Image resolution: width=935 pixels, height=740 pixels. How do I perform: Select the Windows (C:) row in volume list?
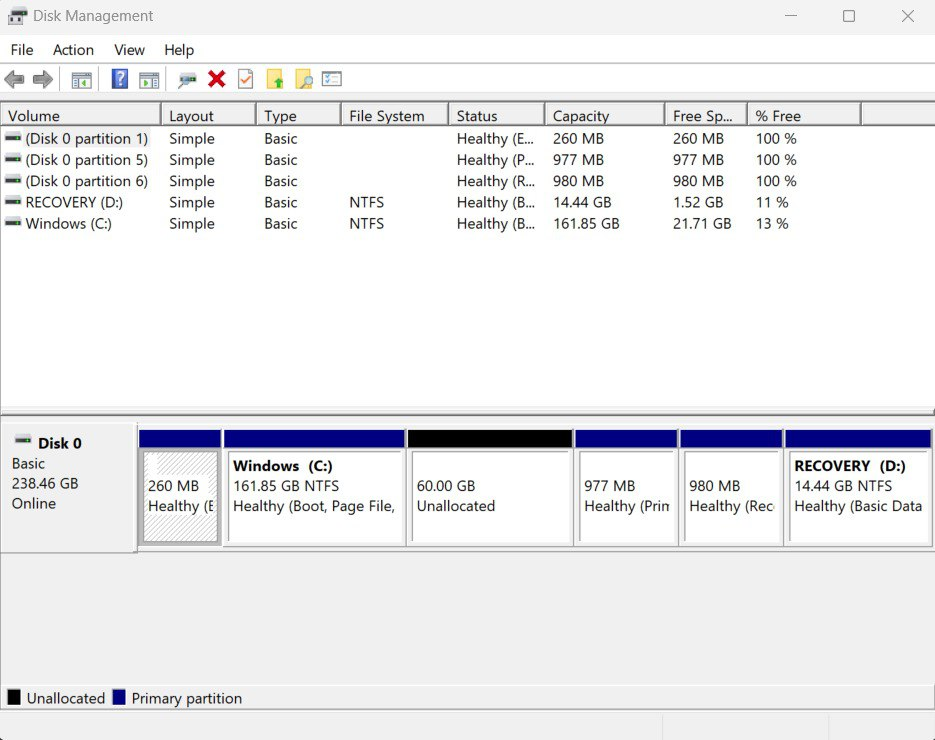pyautogui.click(x=68, y=224)
